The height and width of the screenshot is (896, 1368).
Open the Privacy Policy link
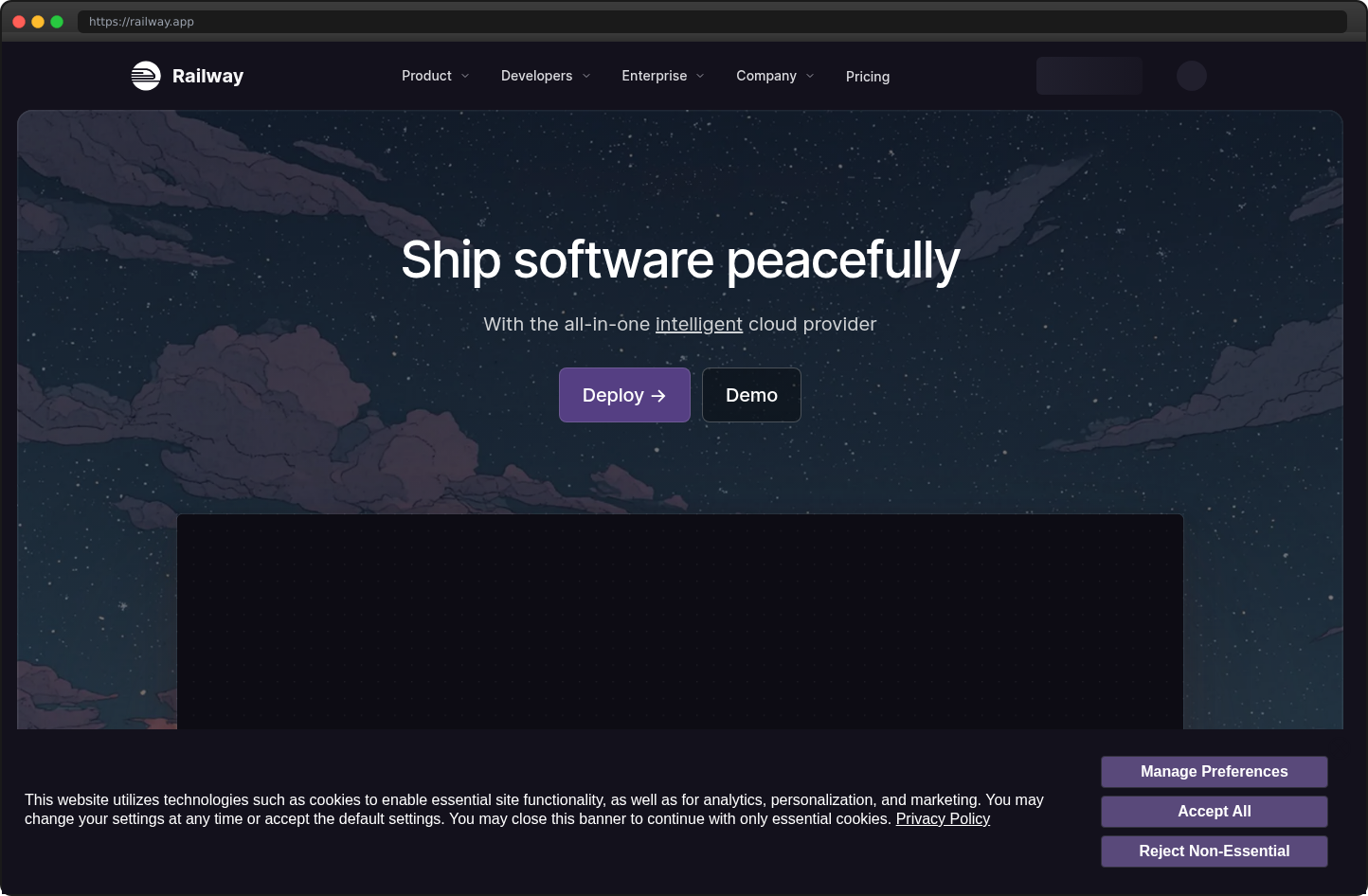[943, 819]
